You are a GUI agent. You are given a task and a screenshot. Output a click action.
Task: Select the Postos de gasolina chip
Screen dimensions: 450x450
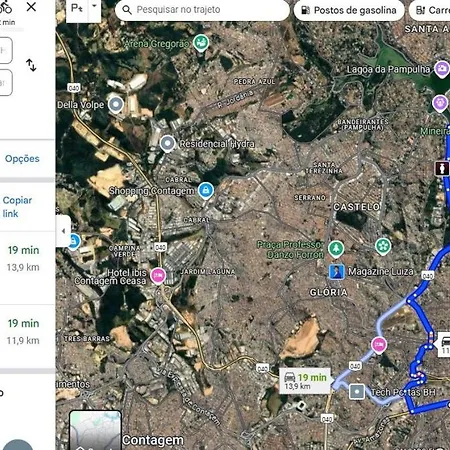click(x=349, y=10)
